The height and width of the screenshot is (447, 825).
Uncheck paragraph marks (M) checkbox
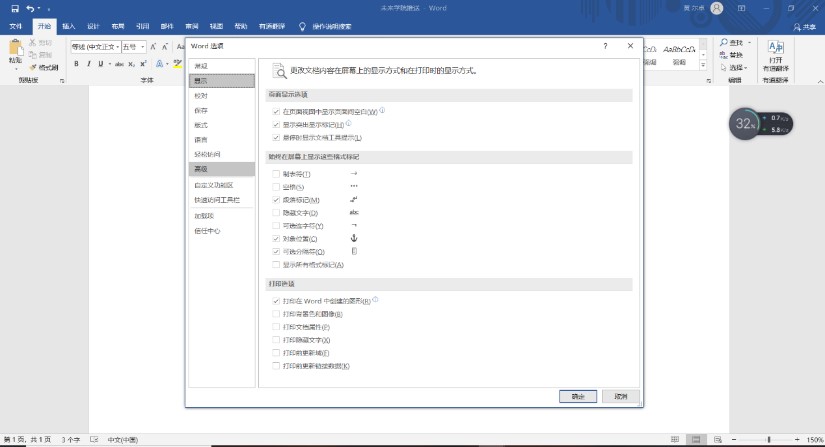(276, 200)
